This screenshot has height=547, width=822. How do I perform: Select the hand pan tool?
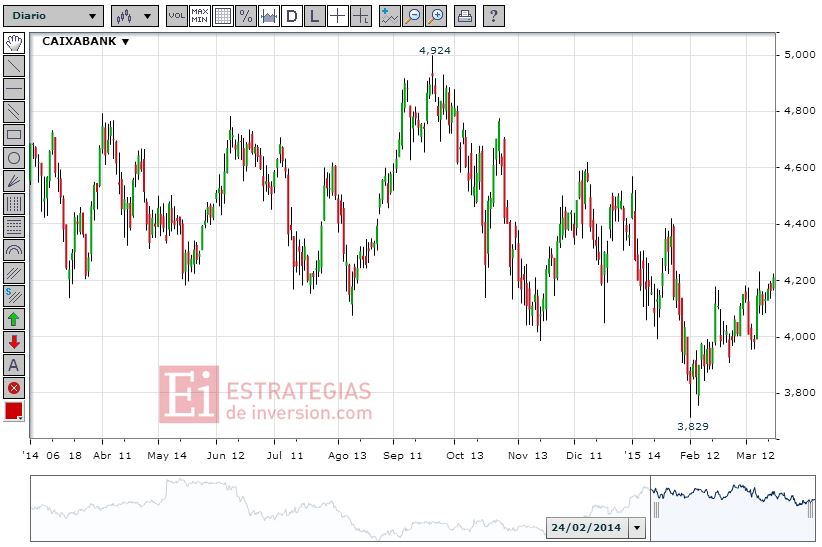point(14,42)
